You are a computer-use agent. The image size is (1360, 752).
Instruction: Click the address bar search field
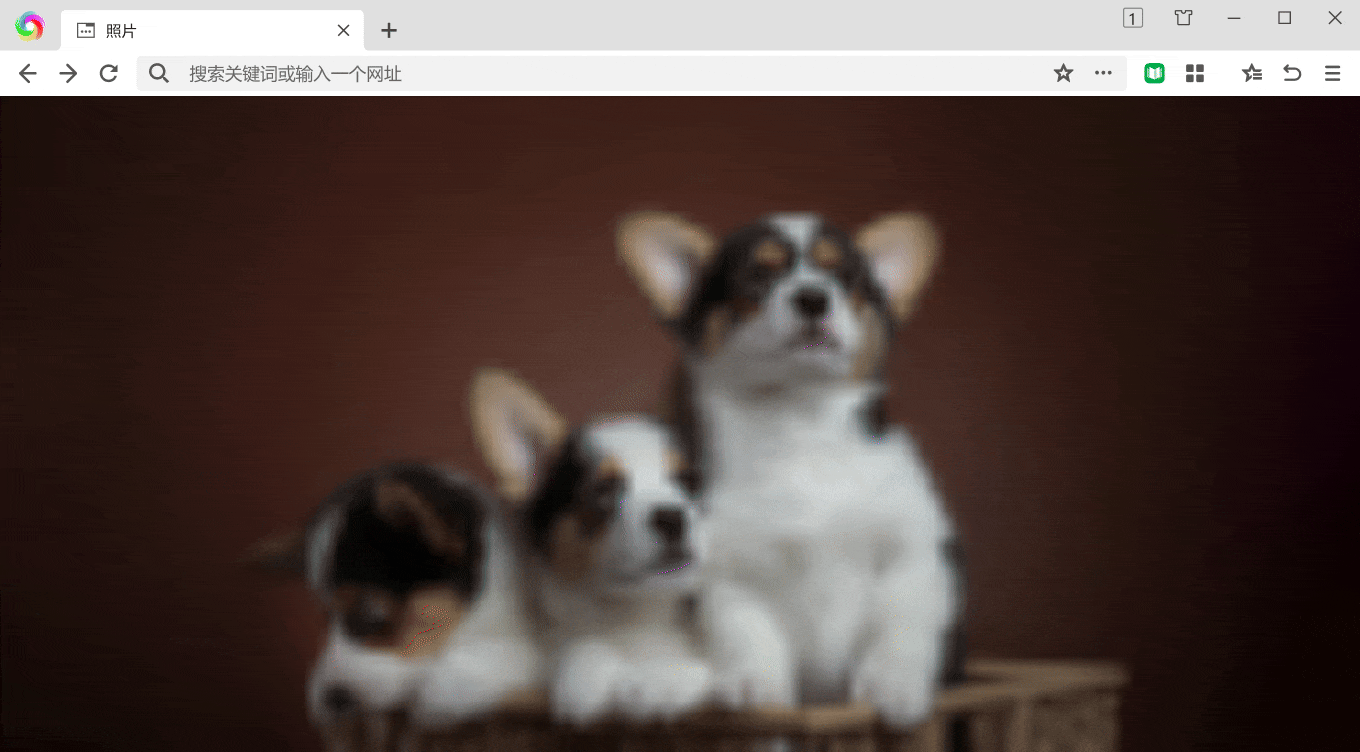600,73
